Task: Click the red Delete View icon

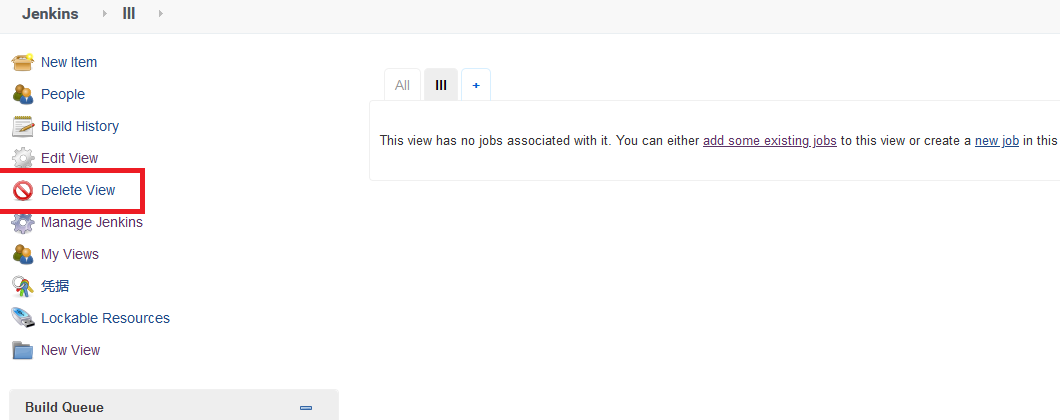Action: coord(22,190)
